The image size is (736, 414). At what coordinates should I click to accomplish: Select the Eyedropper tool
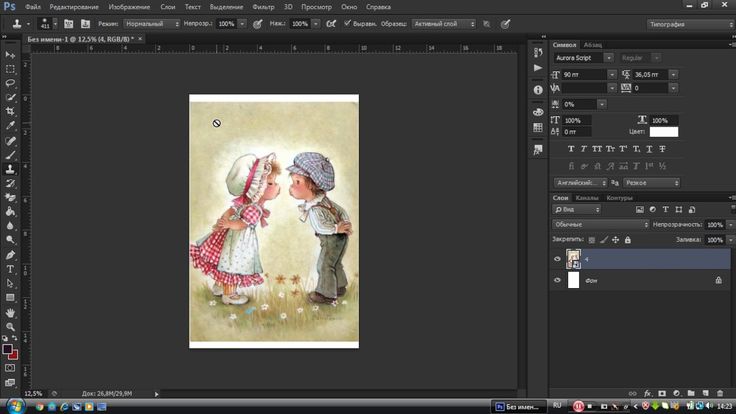[10, 126]
